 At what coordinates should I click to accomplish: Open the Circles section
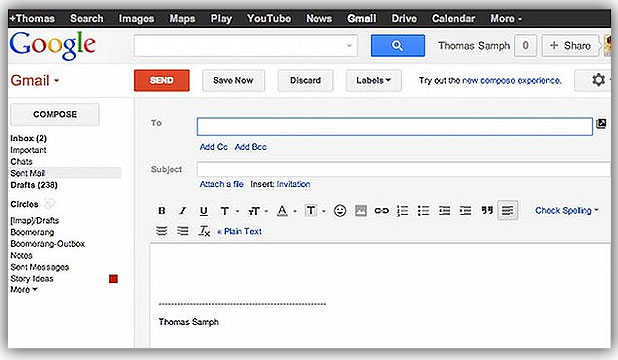pos(24,204)
